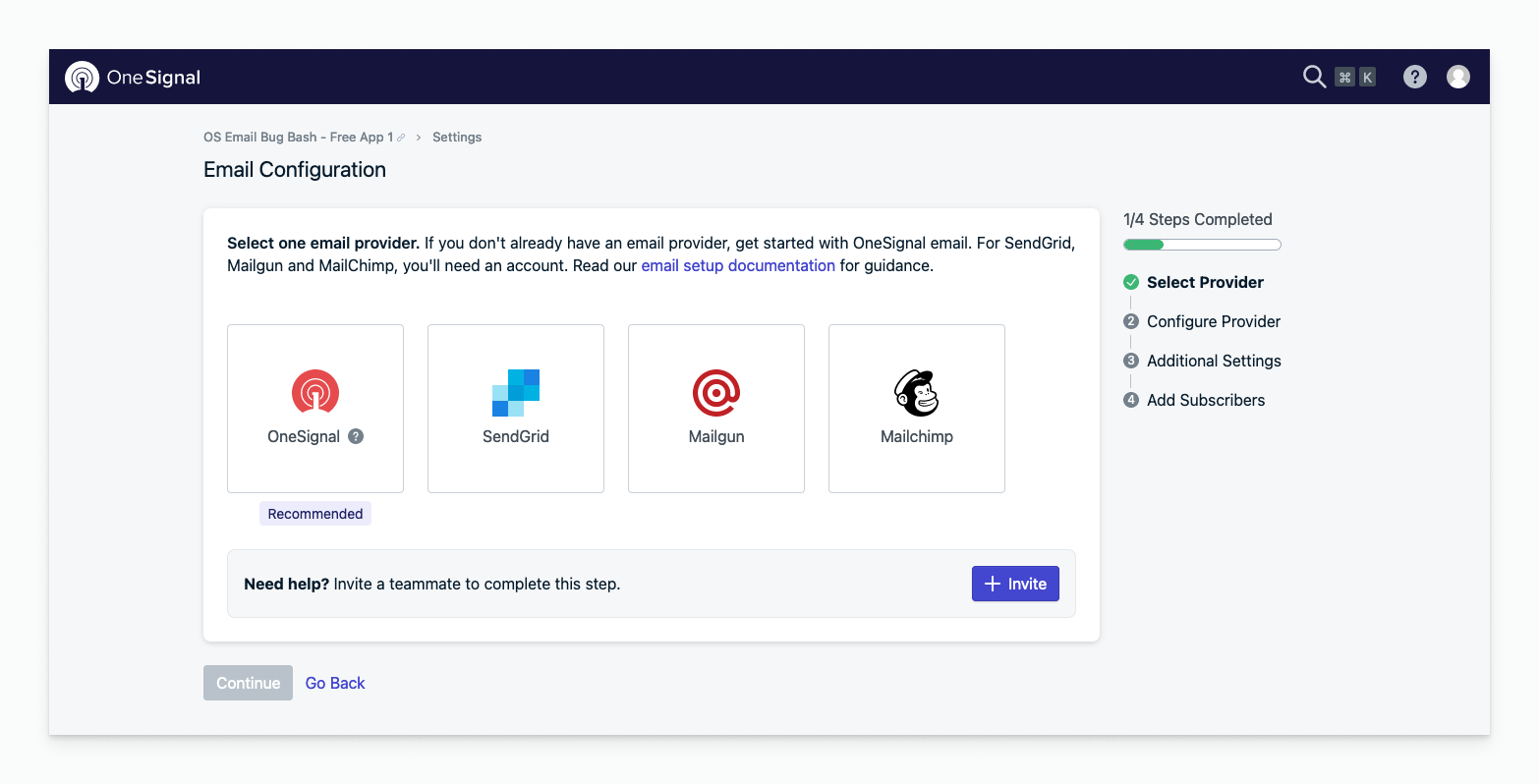
Task: Click the pencil edit icon beside app name
Action: point(401,138)
